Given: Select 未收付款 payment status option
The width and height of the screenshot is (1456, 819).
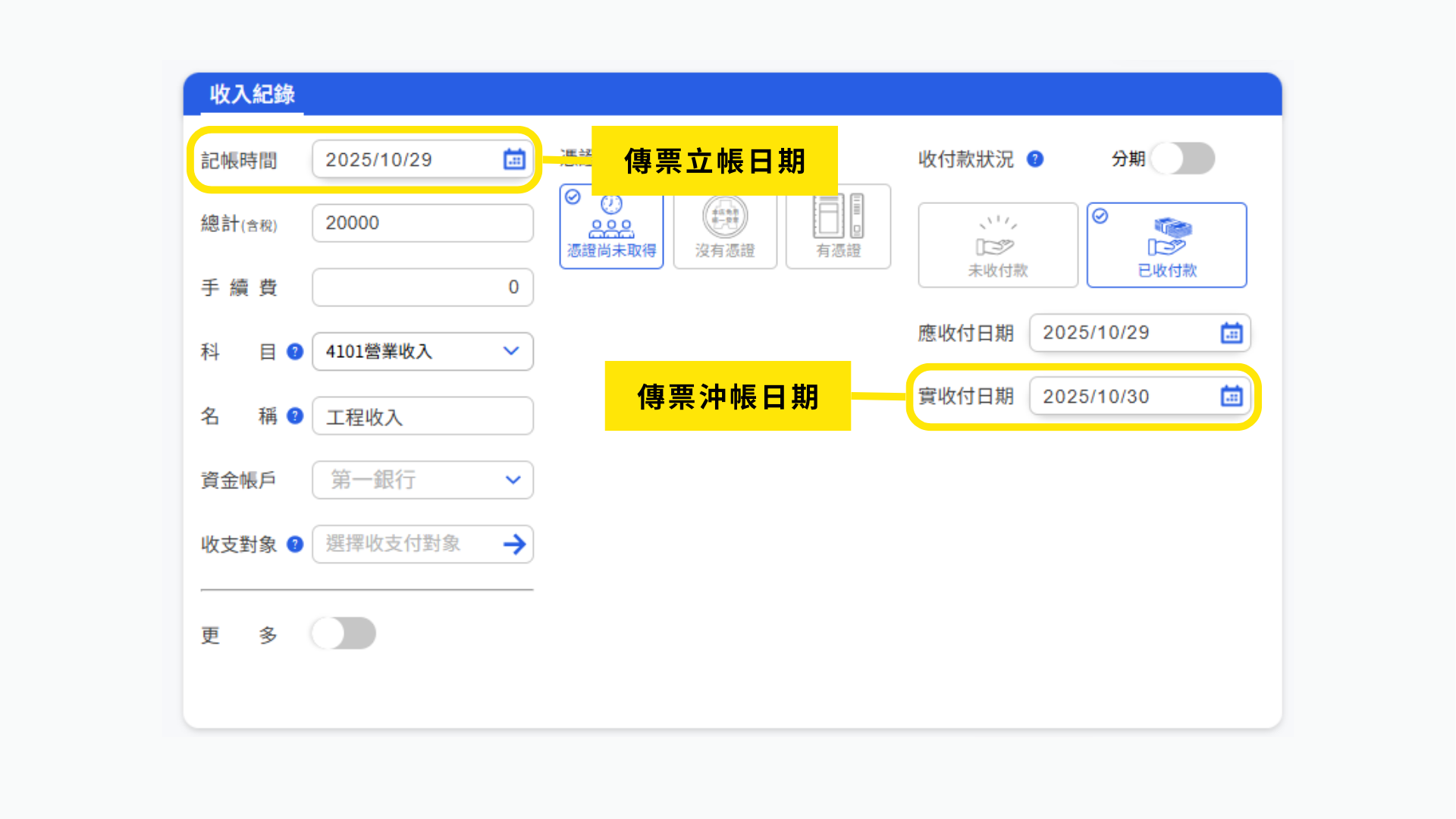Looking at the screenshot, I should (997, 245).
